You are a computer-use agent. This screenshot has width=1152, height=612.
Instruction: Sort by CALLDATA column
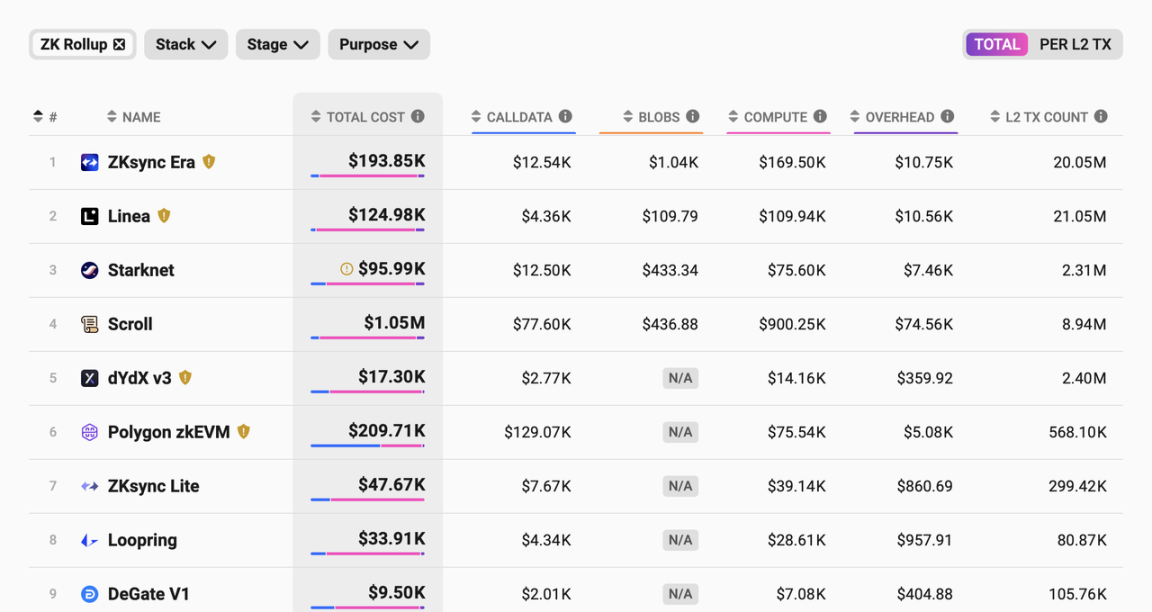(x=511, y=117)
